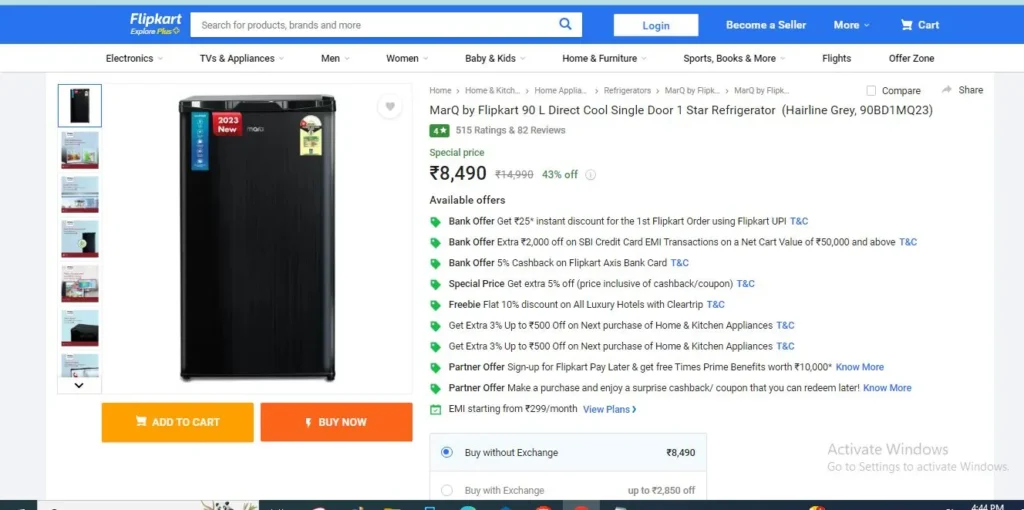Click the 4 star rating badge

point(439,131)
